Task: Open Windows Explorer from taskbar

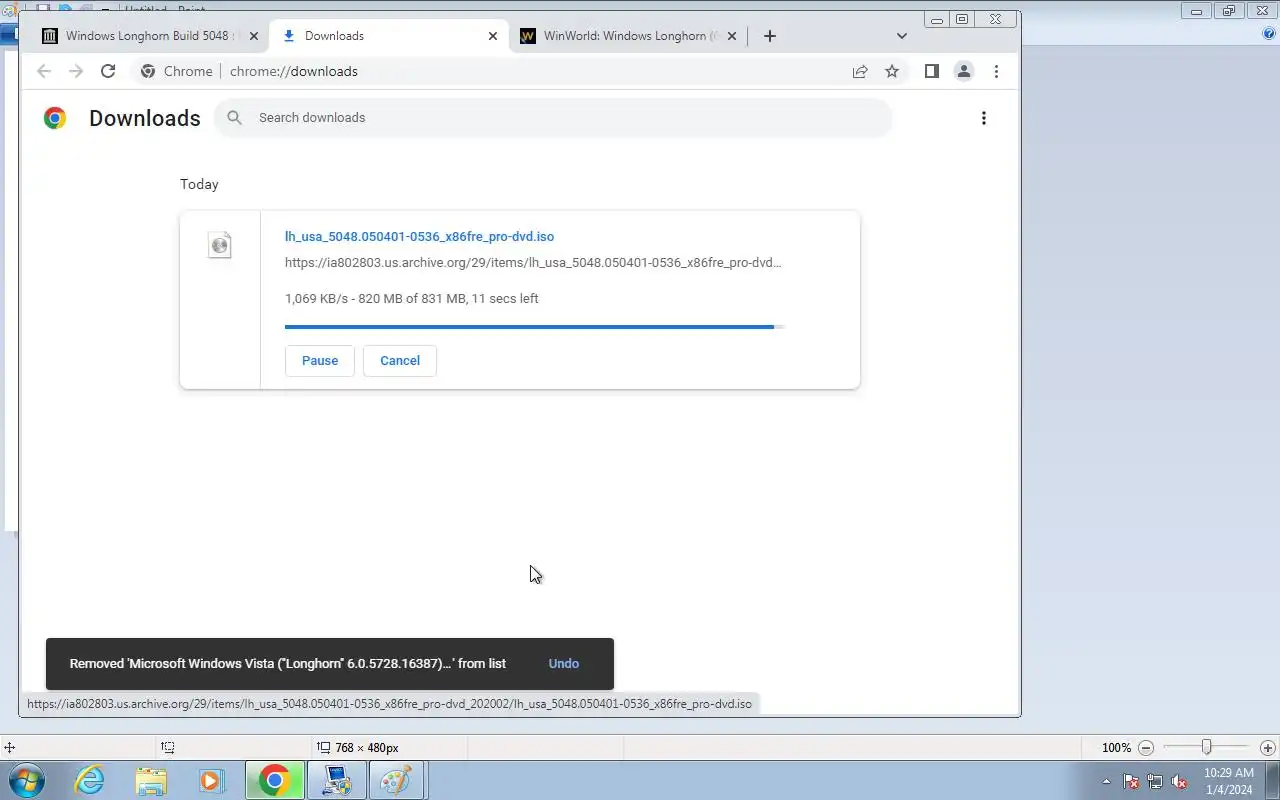Action: coord(151,780)
